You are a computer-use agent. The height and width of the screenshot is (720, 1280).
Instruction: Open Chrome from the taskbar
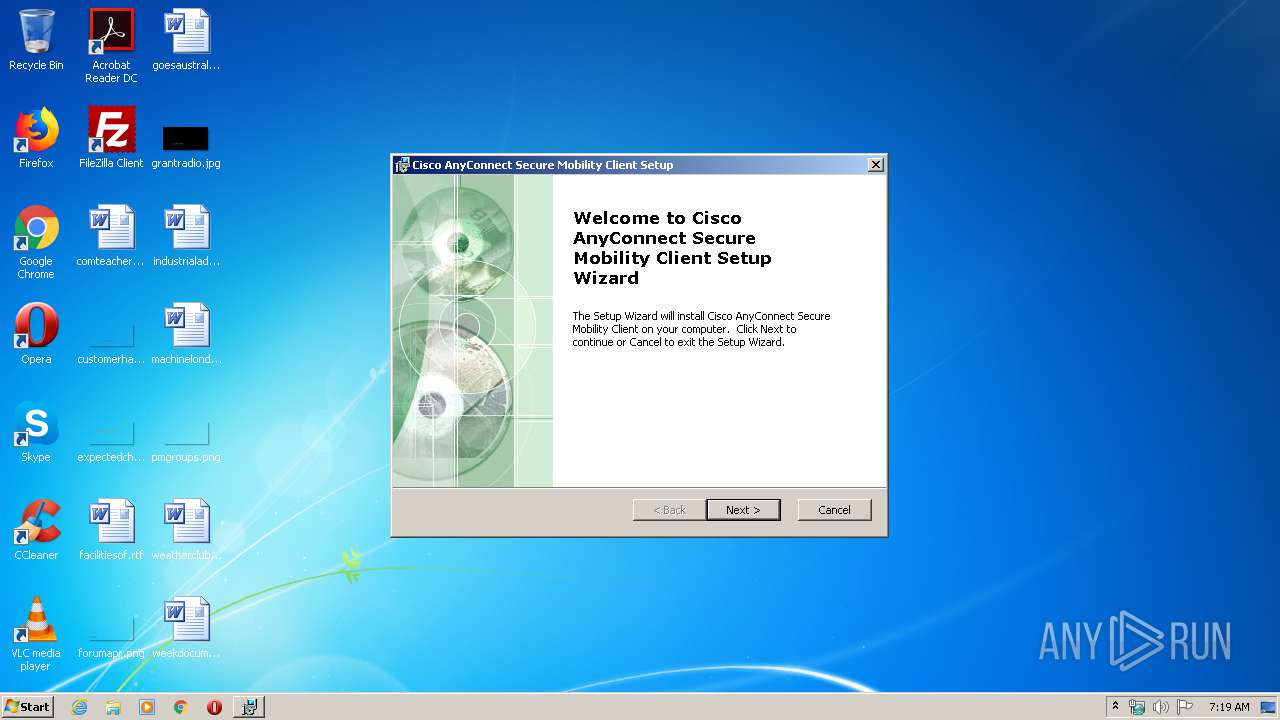(181, 707)
